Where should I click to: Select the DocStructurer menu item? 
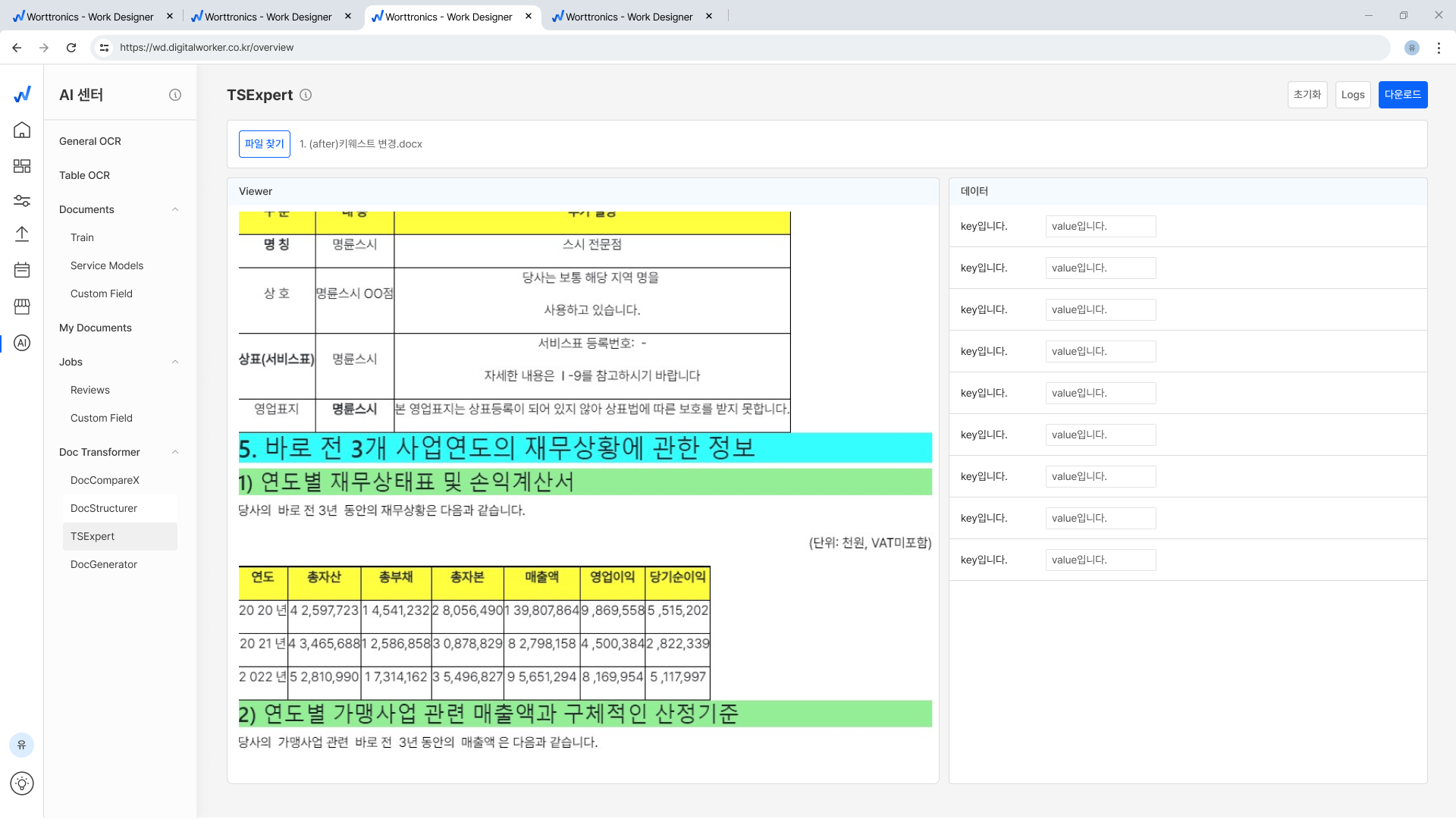pos(104,507)
